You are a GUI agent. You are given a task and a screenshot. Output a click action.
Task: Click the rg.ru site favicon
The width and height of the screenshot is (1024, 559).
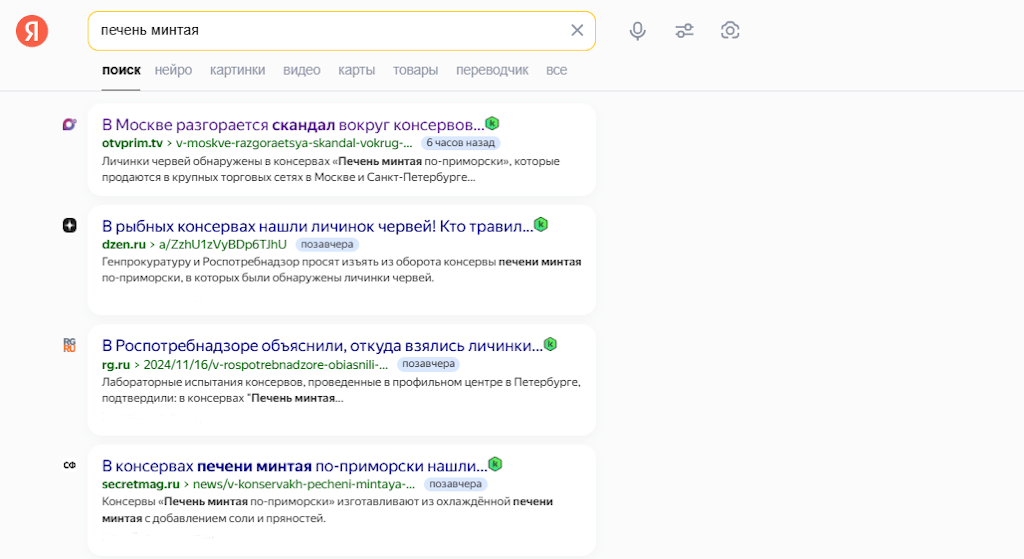[x=69, y=345]
